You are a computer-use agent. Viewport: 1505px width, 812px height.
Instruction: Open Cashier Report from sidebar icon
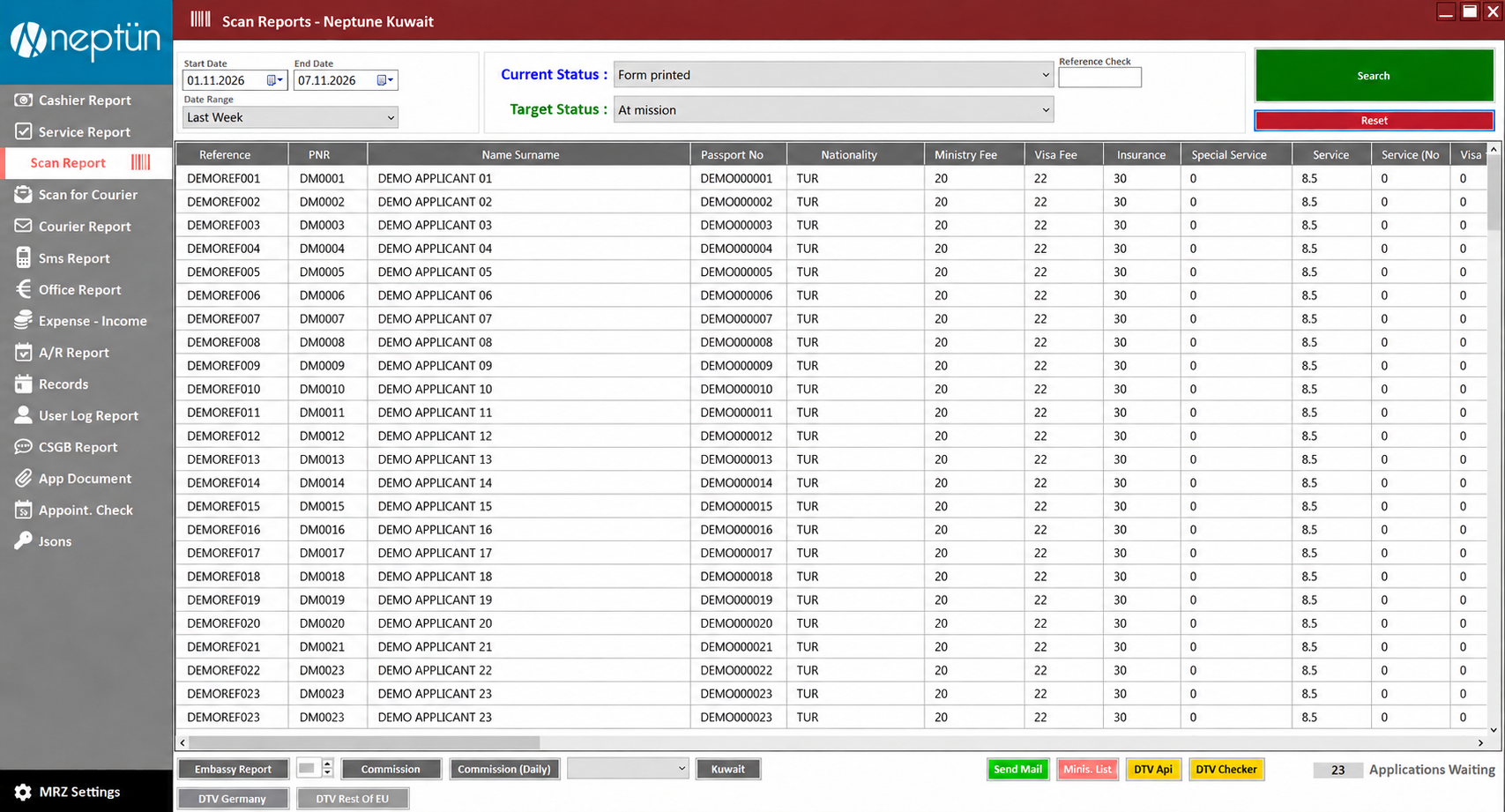pos(23,100)
